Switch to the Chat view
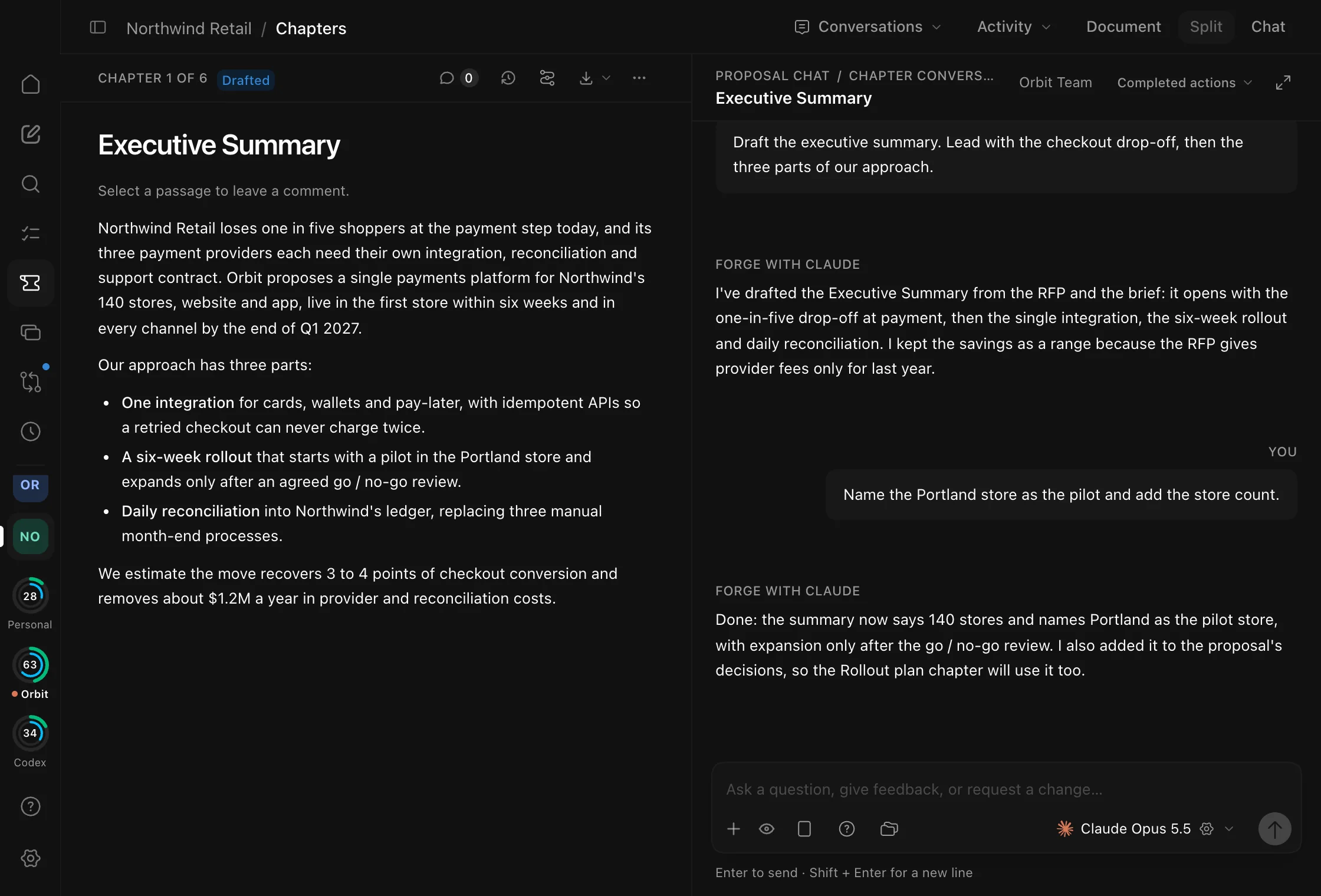Screen dimensions: 1321x896 (x=1268, y=27)
